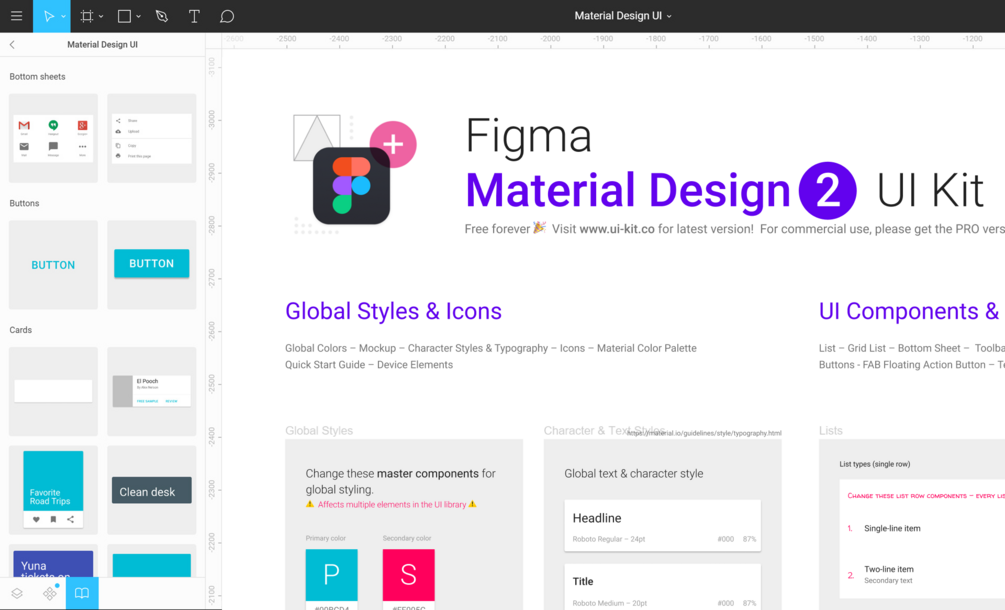Select the Secondary color S swatch
The image size is (1005, 610).
pos(408,575)
